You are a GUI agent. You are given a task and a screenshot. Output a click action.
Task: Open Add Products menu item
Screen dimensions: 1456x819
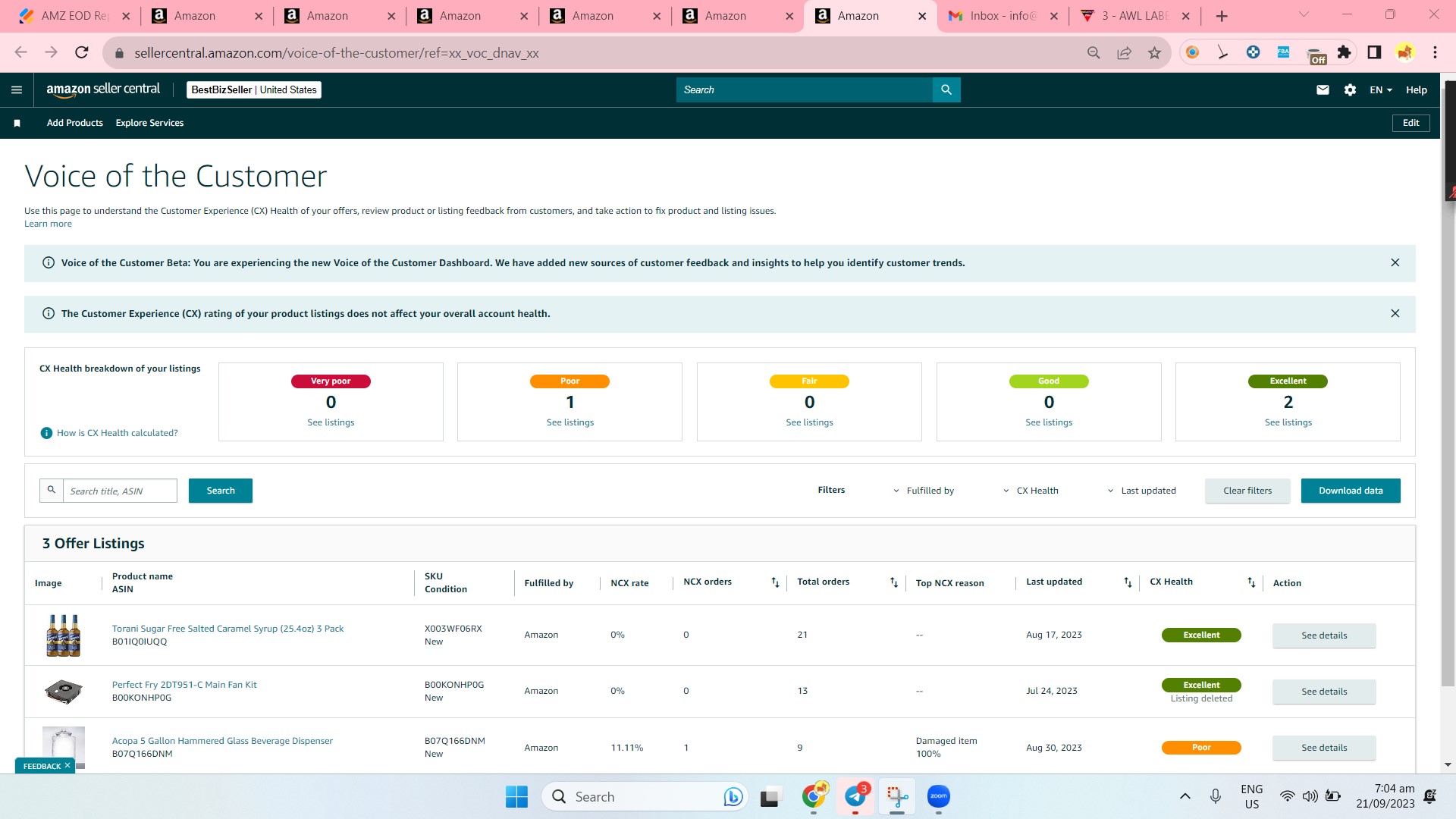click(75, 123)
